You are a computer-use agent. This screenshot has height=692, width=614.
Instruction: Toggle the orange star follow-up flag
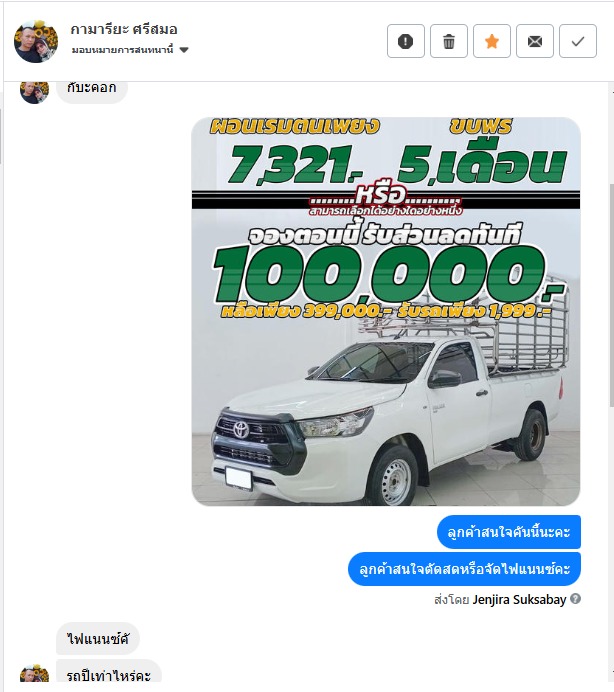492,41
